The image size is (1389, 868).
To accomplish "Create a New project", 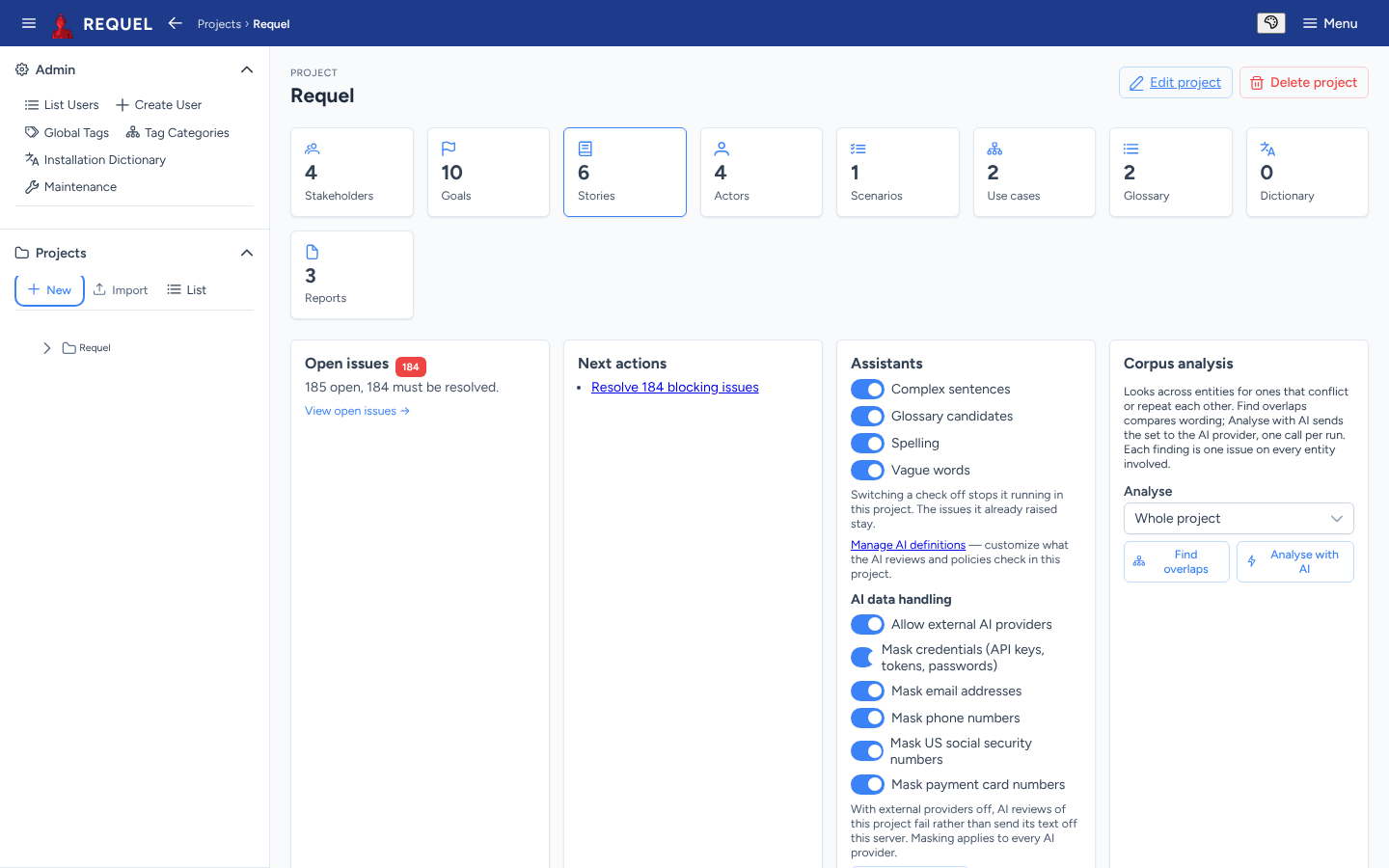I will click(49, 290).
